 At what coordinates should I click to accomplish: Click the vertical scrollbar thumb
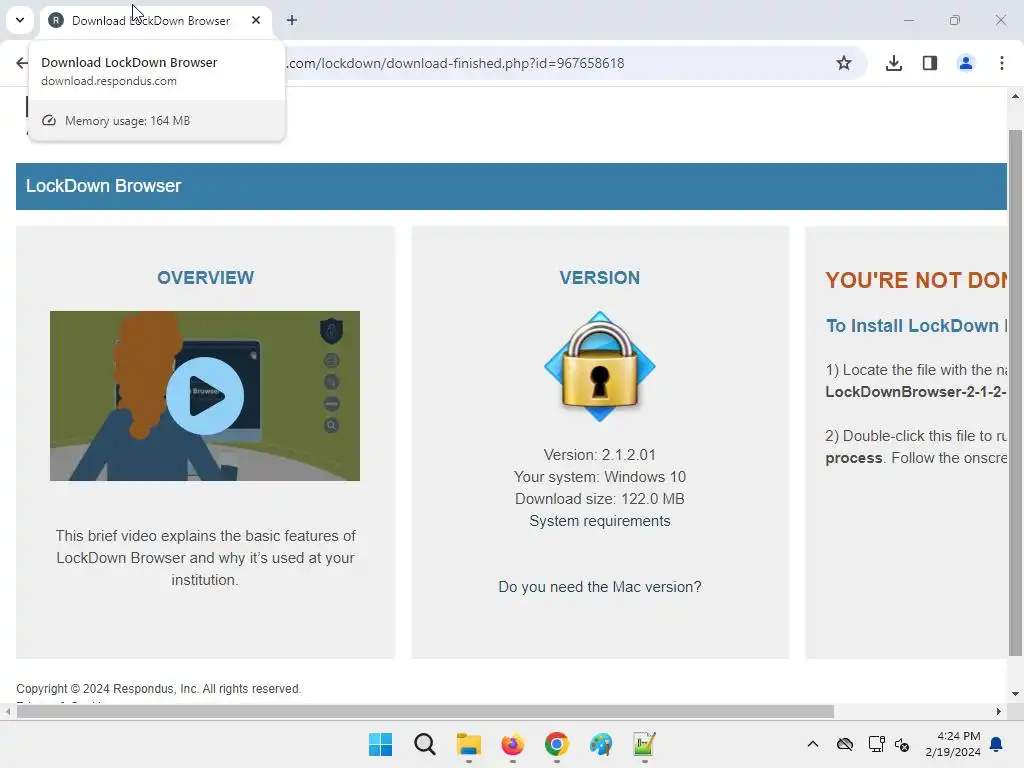[x=1015, y=392]
